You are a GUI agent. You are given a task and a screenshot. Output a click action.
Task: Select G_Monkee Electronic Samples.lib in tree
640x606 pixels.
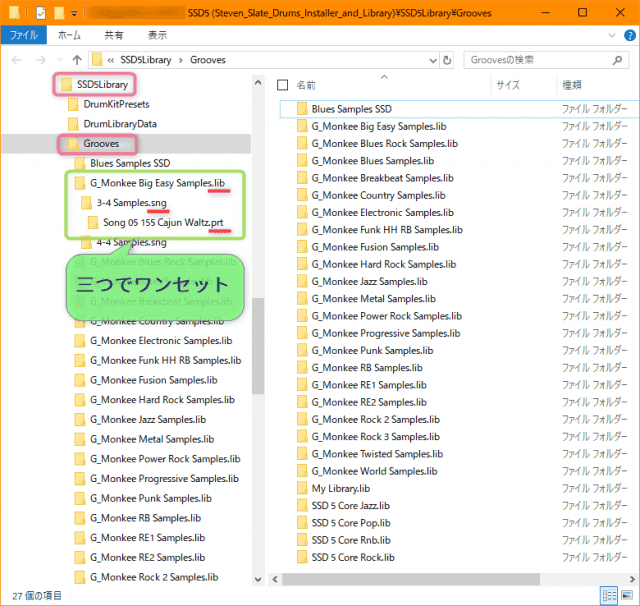tap(161, 340)
